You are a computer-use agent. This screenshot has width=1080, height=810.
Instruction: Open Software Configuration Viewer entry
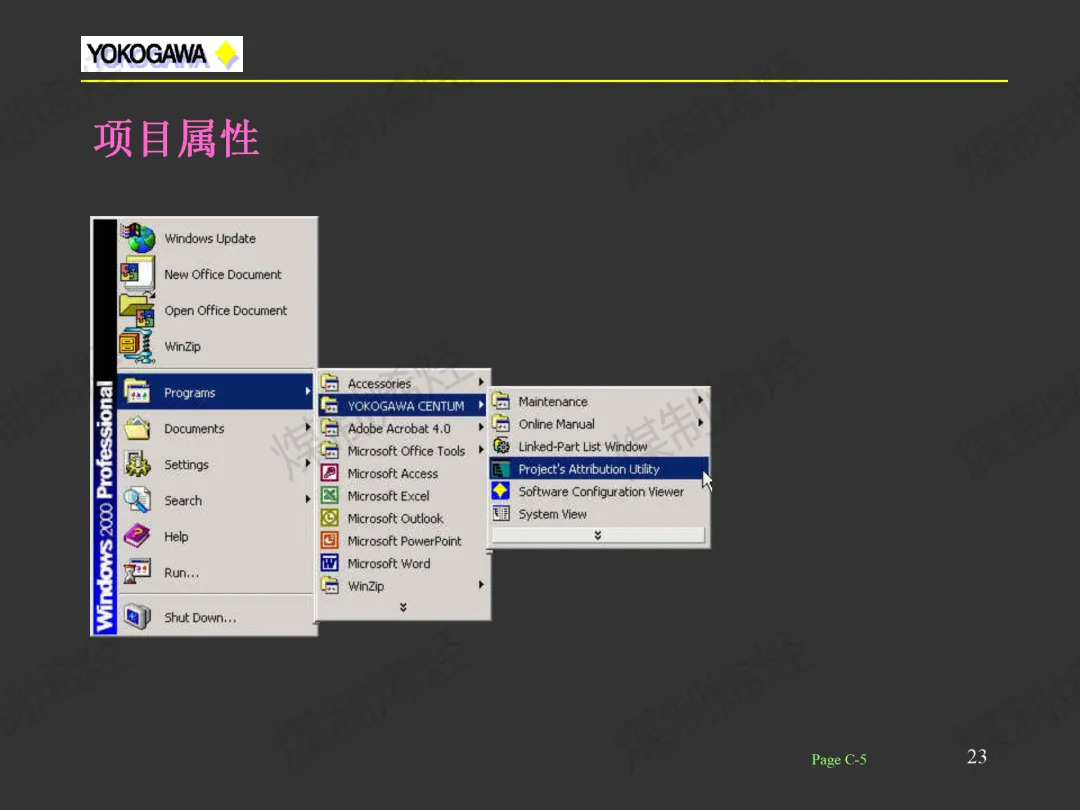[599, 491]
